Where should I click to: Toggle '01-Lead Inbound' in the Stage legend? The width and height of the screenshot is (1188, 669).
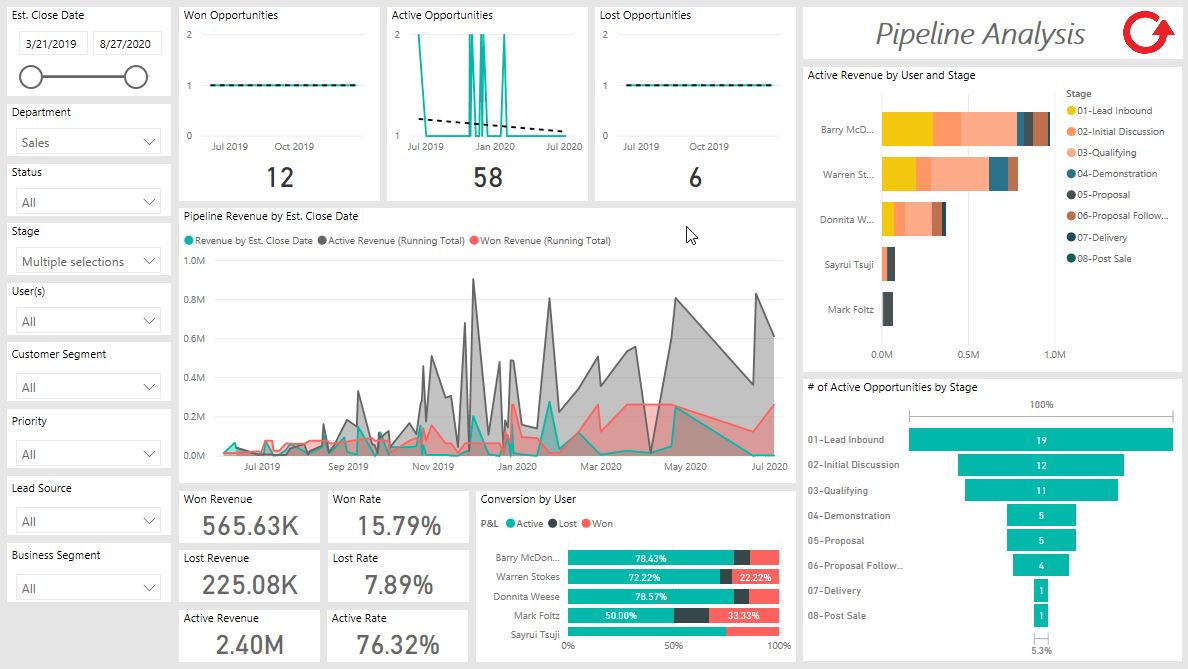pyautogui.click(x=1112, y=110)
